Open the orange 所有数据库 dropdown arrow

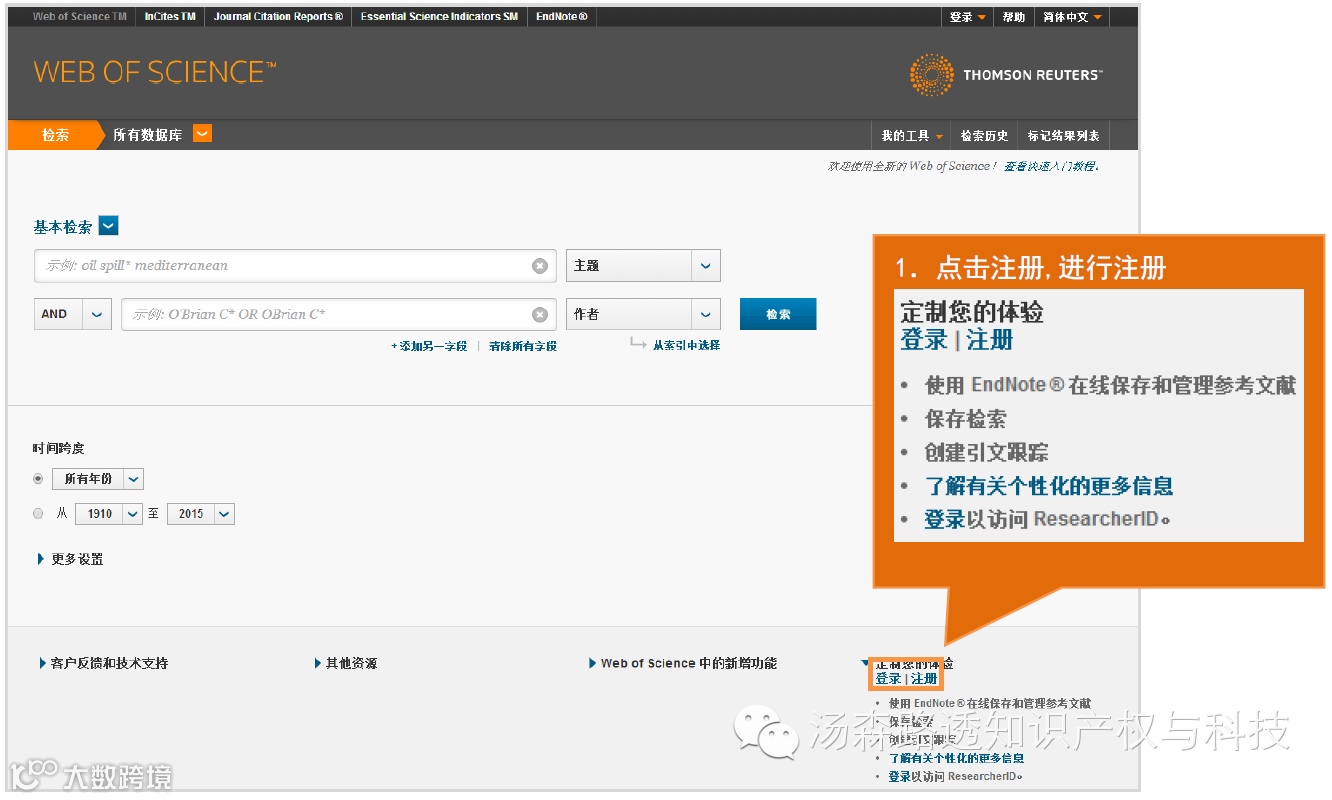(202, 134)
